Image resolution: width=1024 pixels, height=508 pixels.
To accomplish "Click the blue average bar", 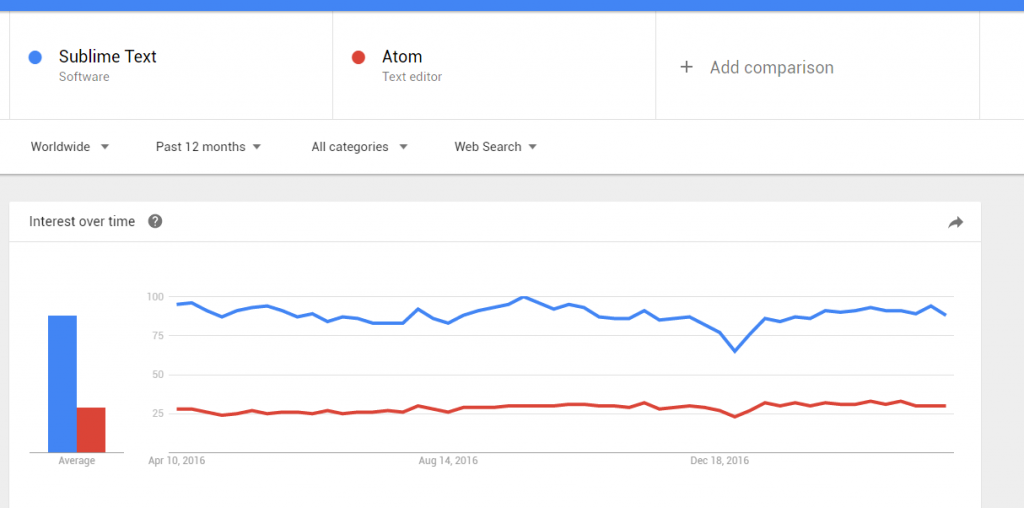I will tap(62, 384).
